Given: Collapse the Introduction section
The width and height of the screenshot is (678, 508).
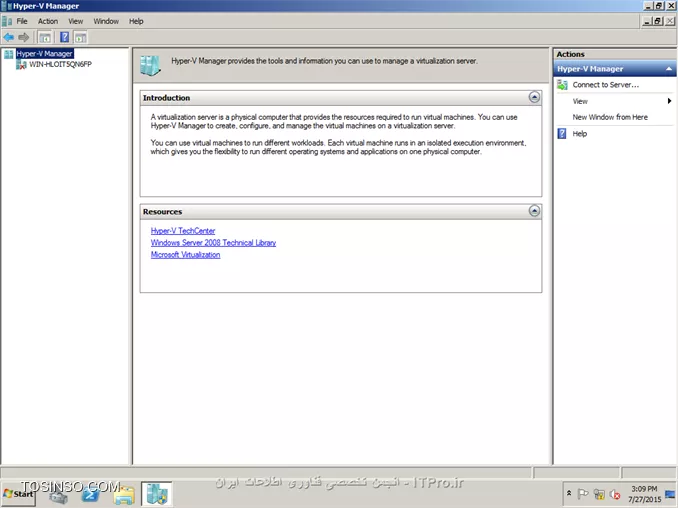Looking at the screenshot, I should [534, 97].
